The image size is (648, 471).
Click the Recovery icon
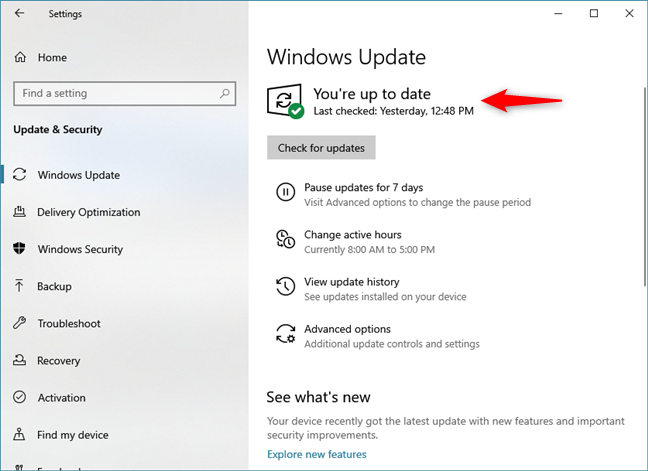point(19,360)
